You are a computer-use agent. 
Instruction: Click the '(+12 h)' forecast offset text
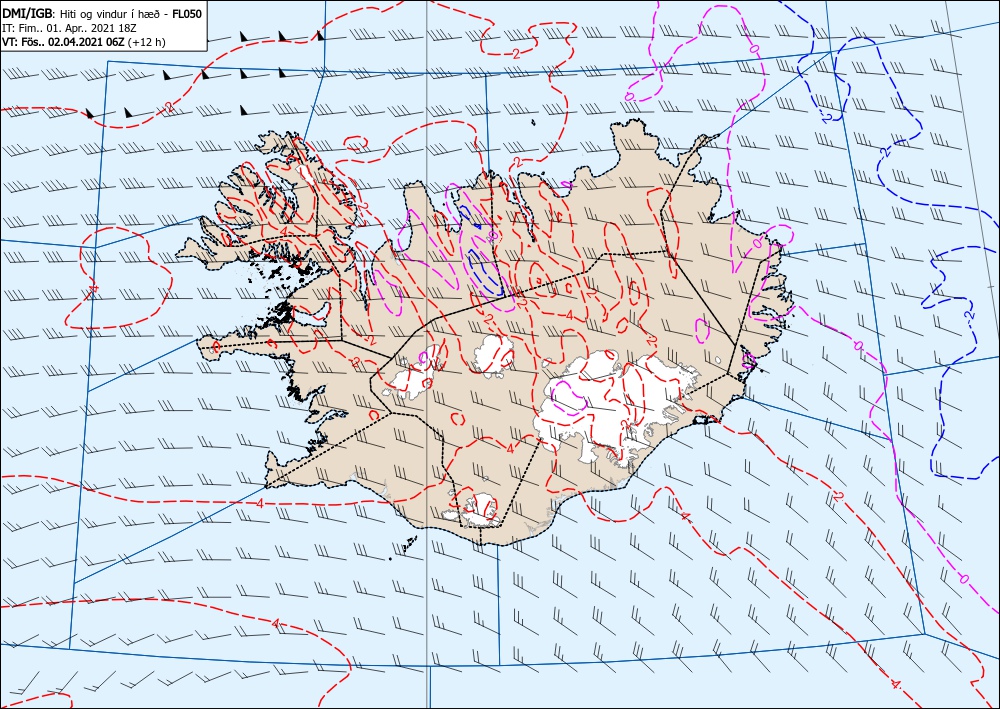click(147, 42)
